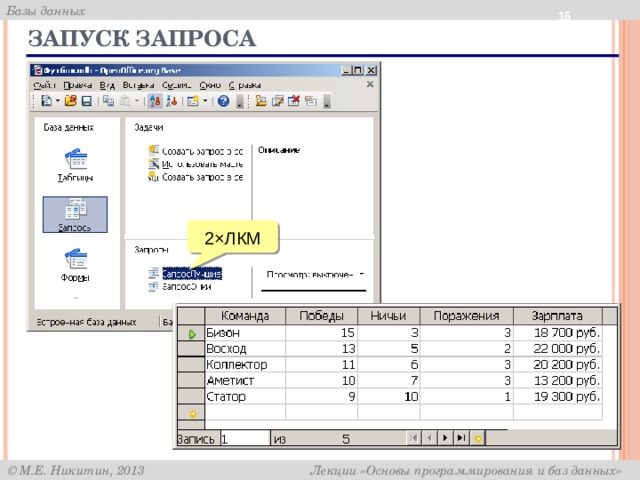The height and width of the screenshot is (480, 640).
Task: Click the '13 200 руб.' salary cell
Action: click(558, 380)
